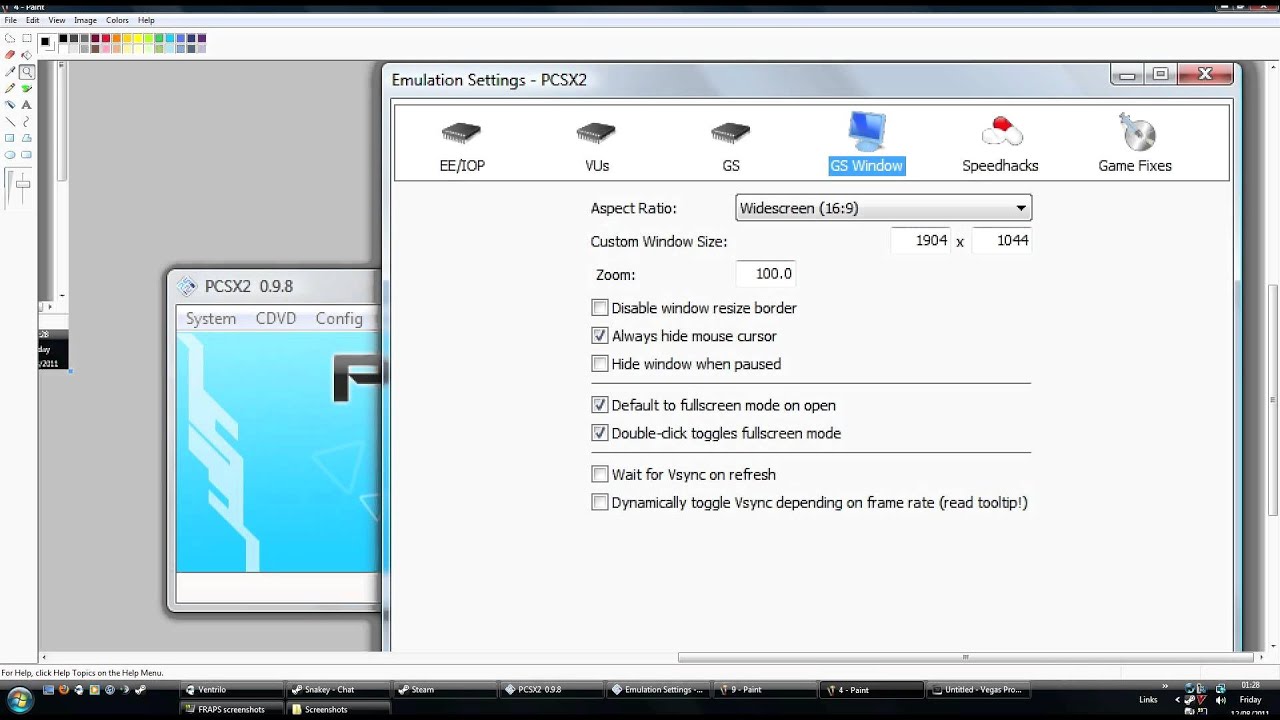
Task: Open the Speedhacks settings tab
Action: (1000, 146)
